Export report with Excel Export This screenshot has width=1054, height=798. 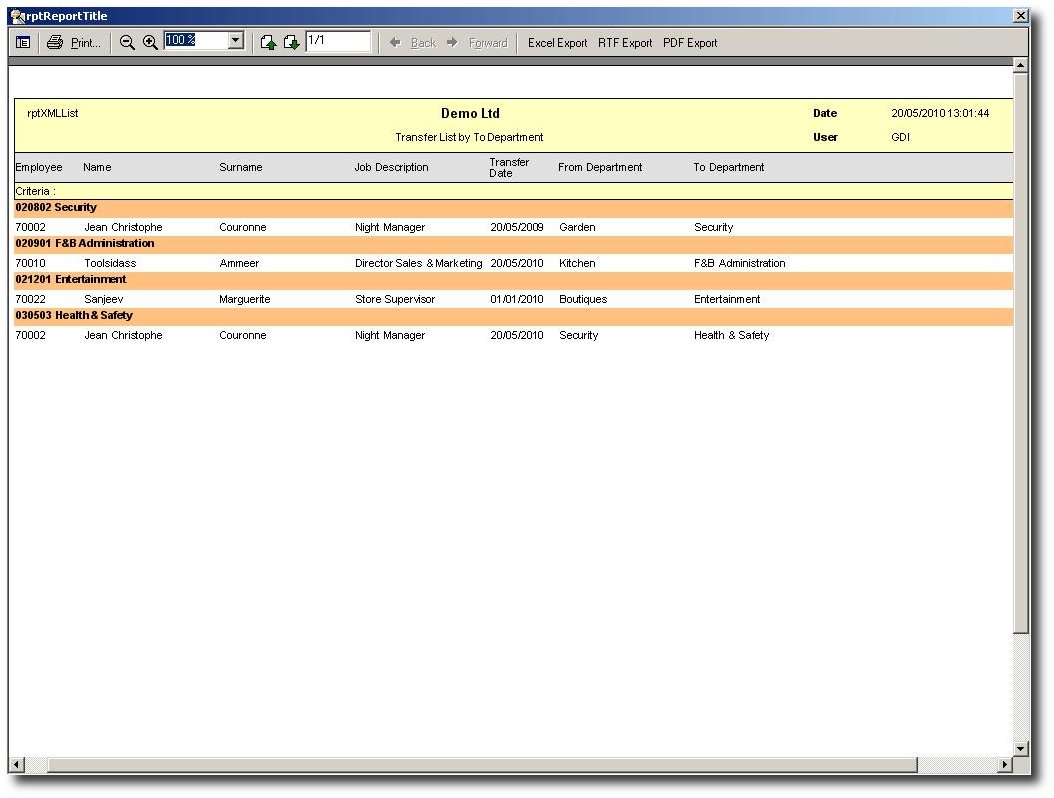(x=557, y=43)
